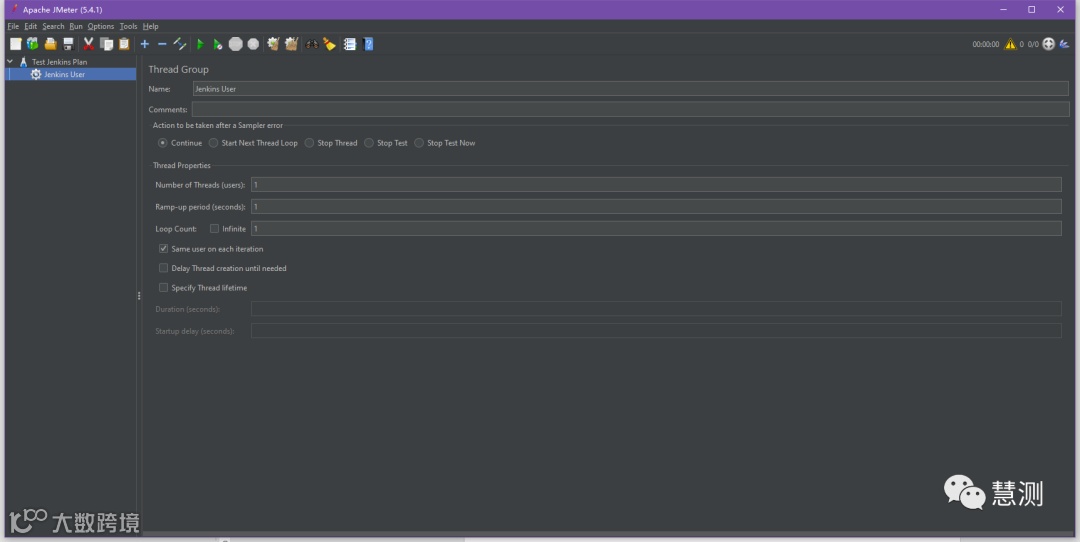This screenshot has width=1080, height=542.
Task: Select the Continue radio button
Action: click(x=163, y=143)
